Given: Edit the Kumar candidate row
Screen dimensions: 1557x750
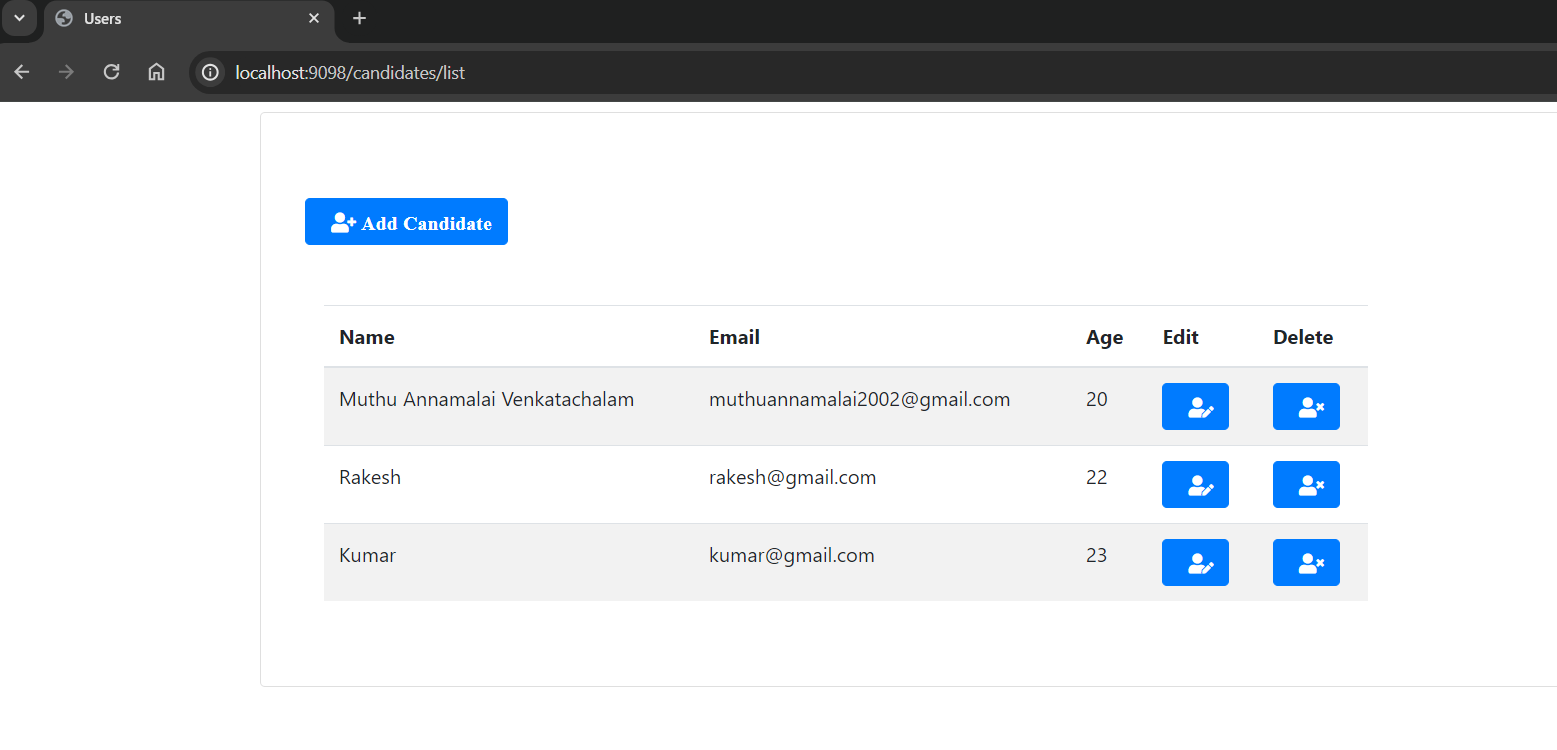Looking at the screenshot, I should click(x=1195, y=563).
